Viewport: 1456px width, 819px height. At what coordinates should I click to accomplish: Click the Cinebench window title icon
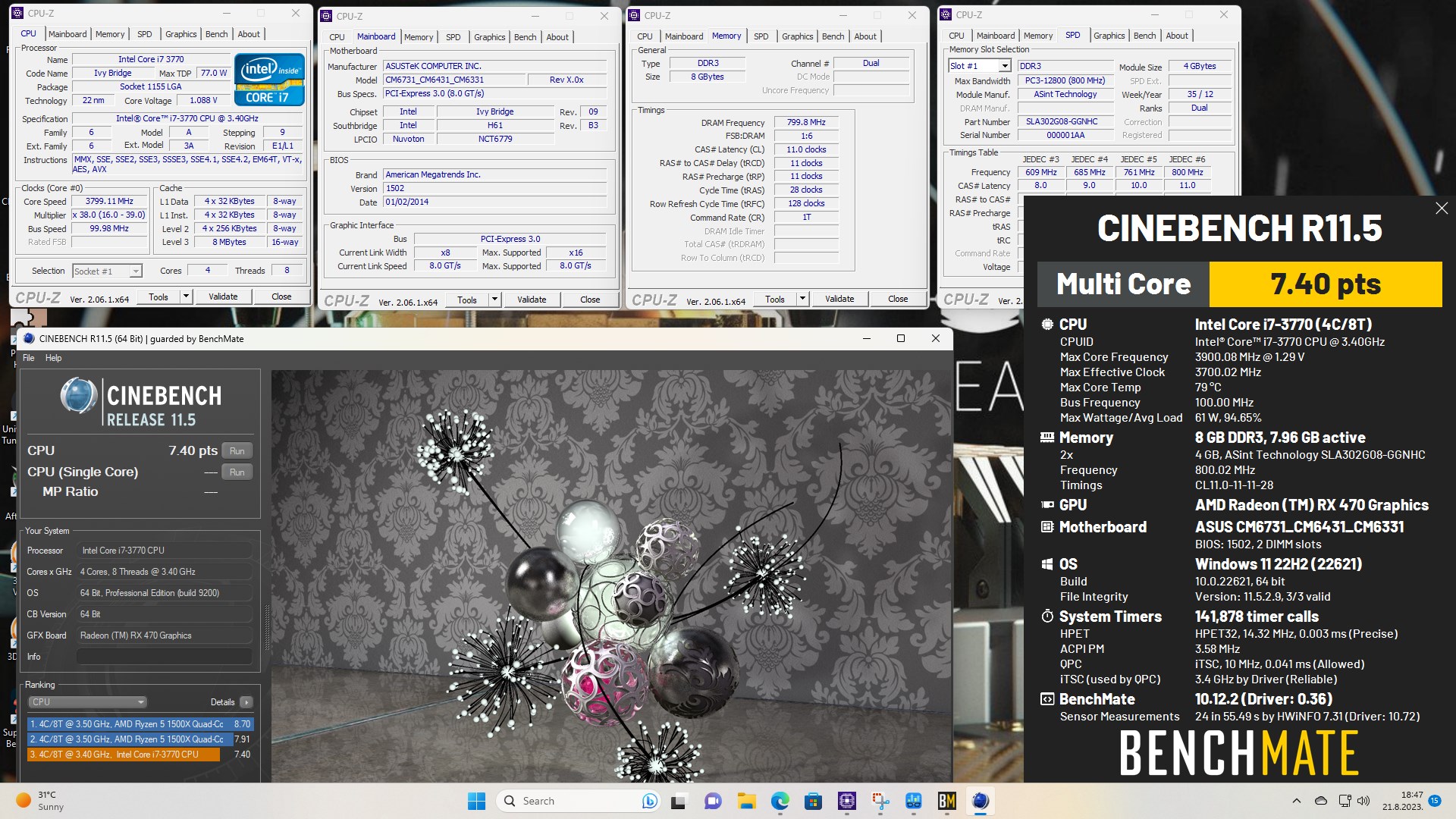(x=29, y=339)
